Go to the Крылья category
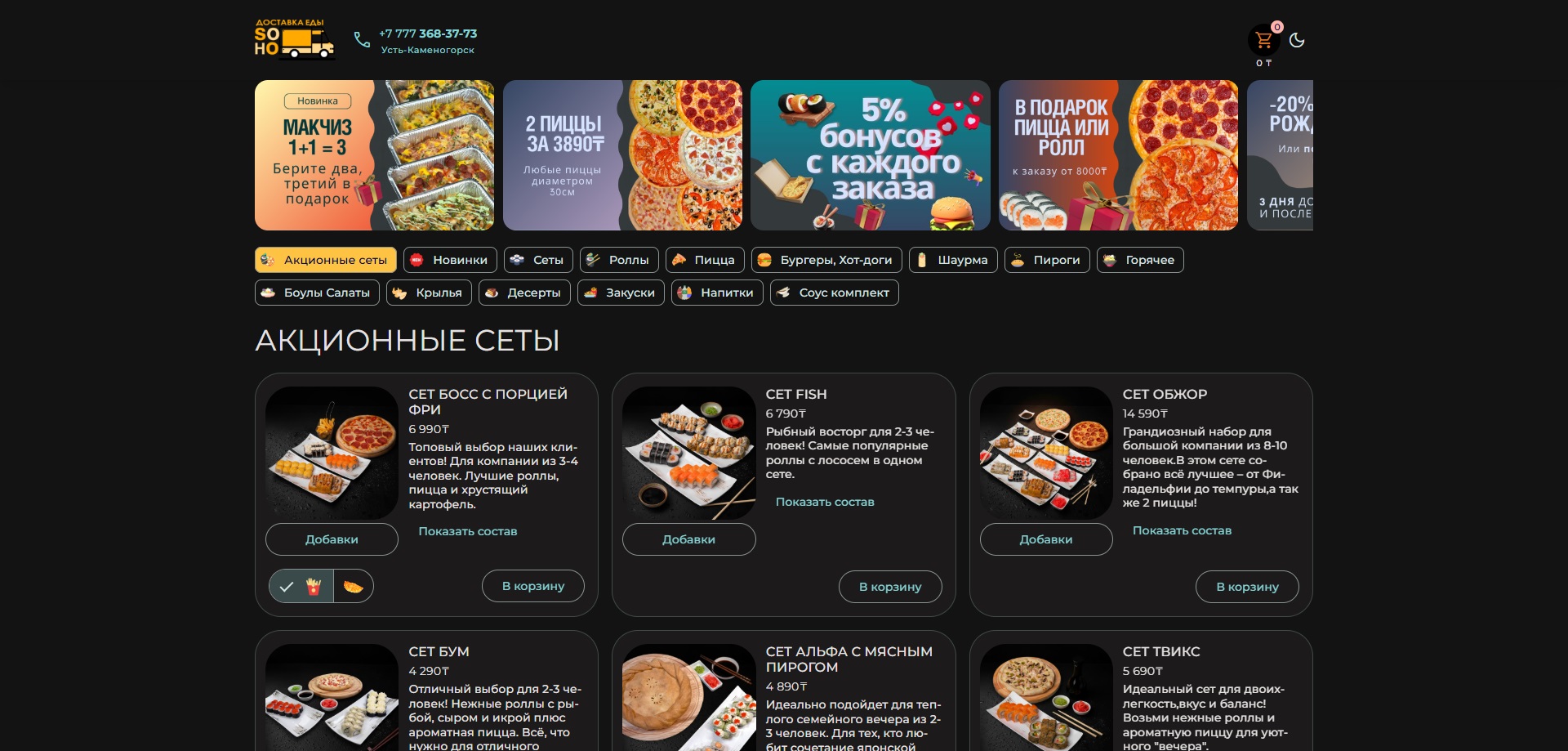1568x751 pixels. [x=429, y=293]
